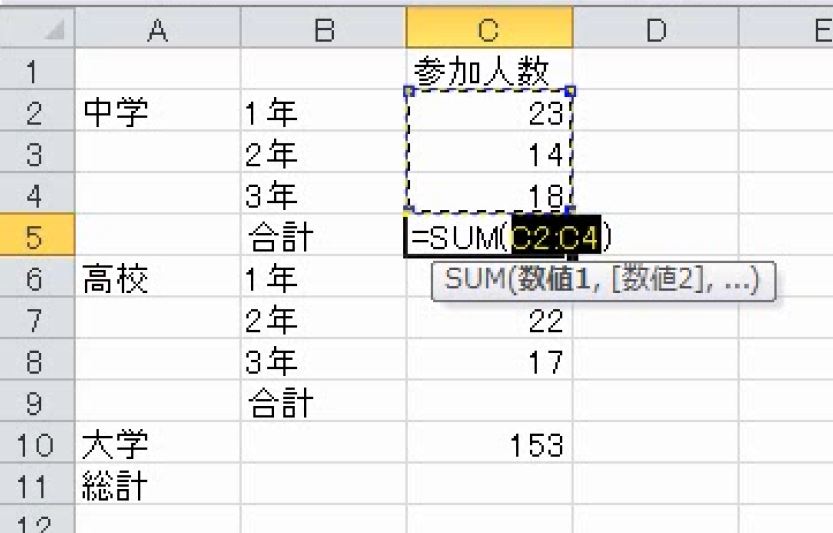Click SUM function name in tooltip

(x=474, y=279)
